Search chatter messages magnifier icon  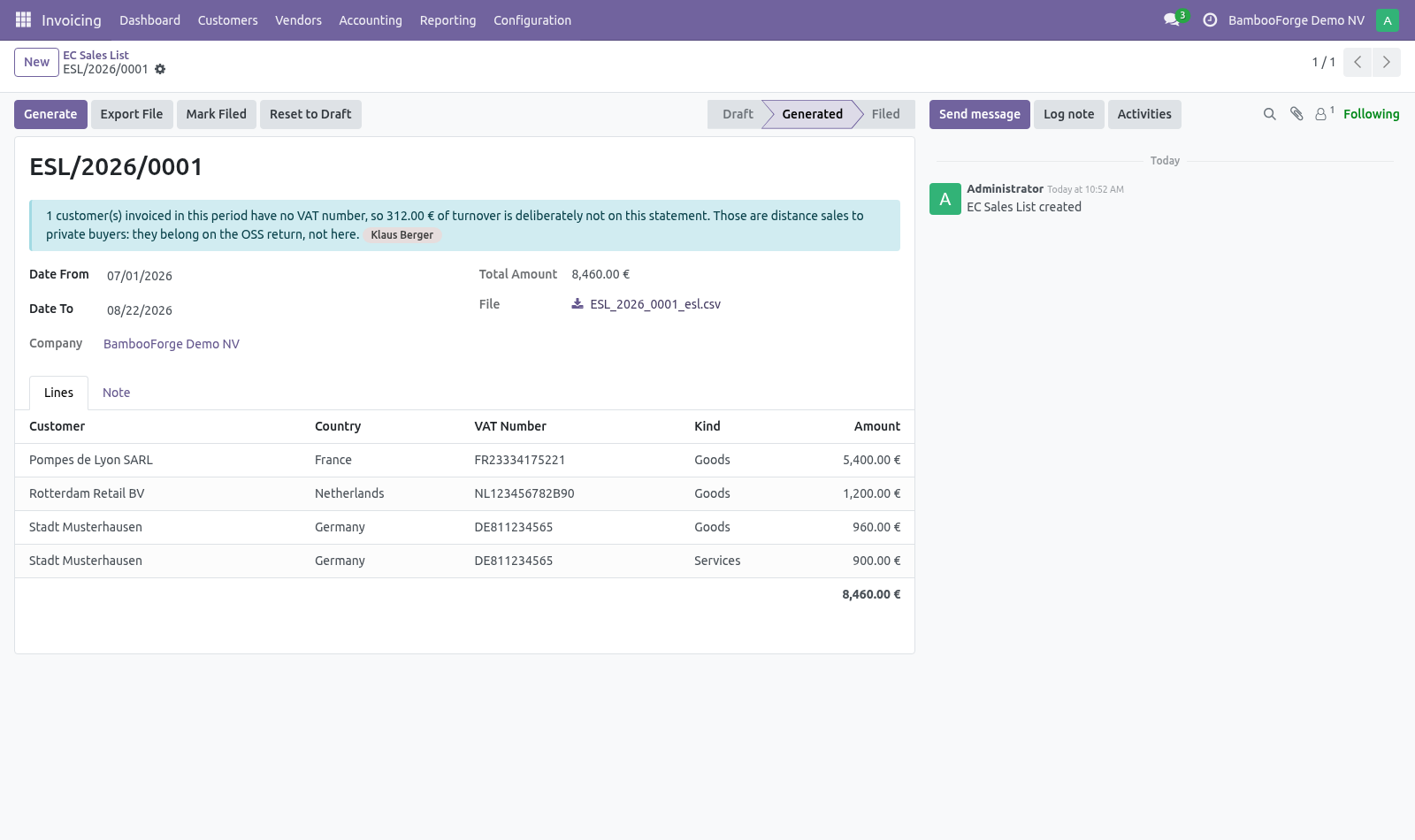pos(1270,114)
